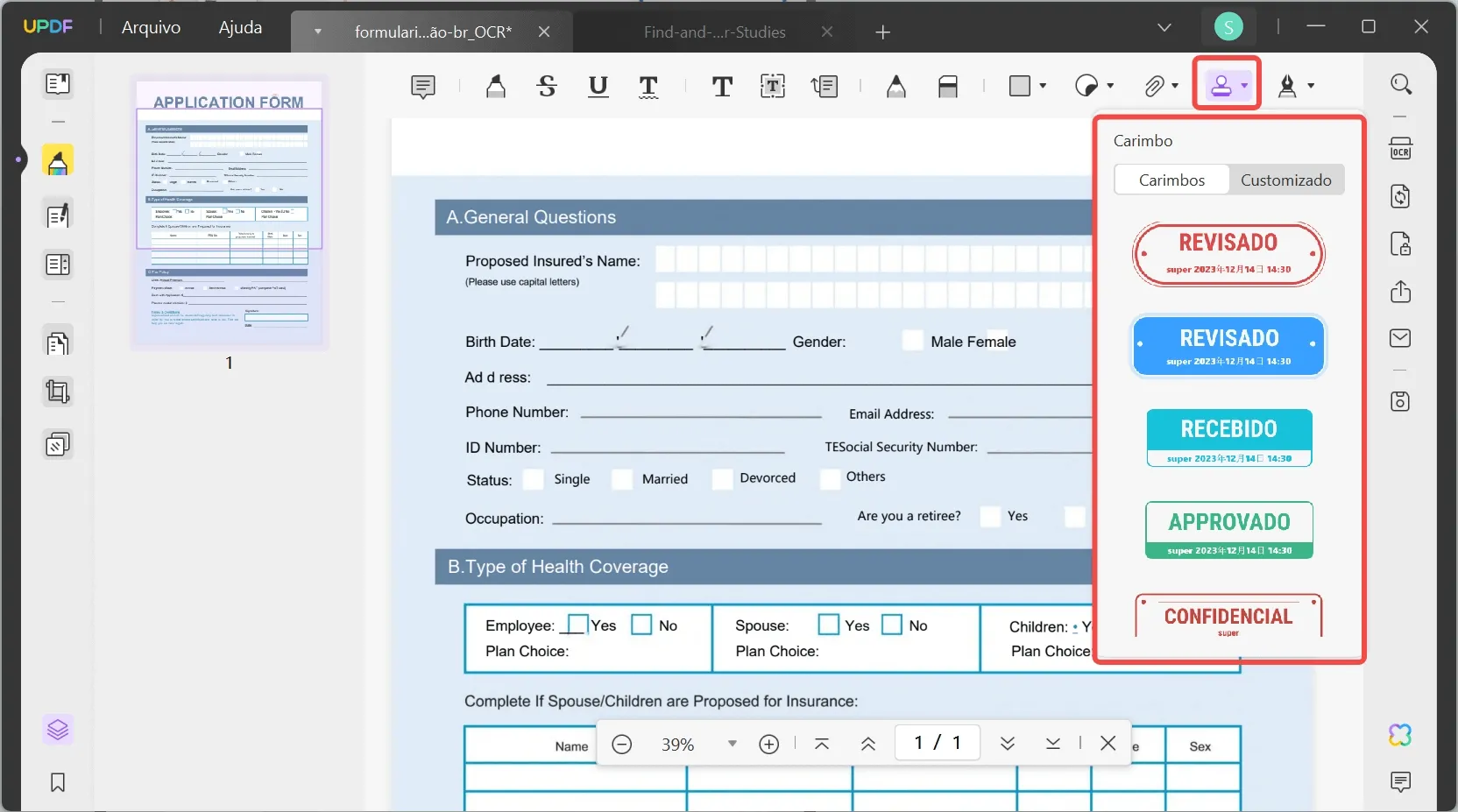Check the Male gender checkbox
1458x812 pixels.
coord(913,342)
